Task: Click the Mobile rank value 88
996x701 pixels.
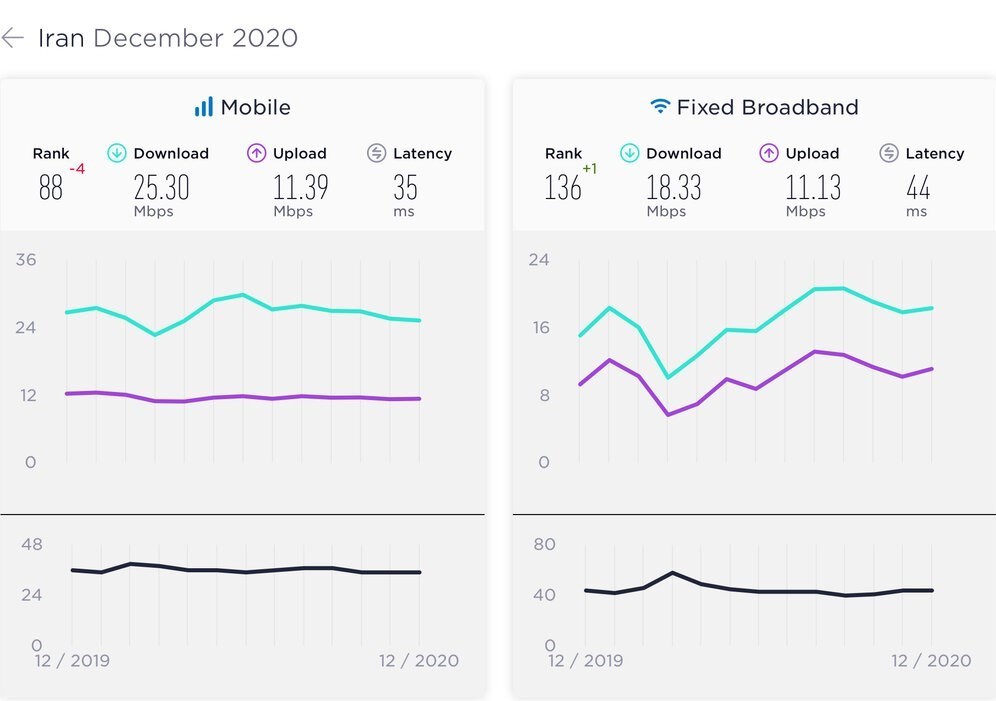Action: [x=50, y=187]
